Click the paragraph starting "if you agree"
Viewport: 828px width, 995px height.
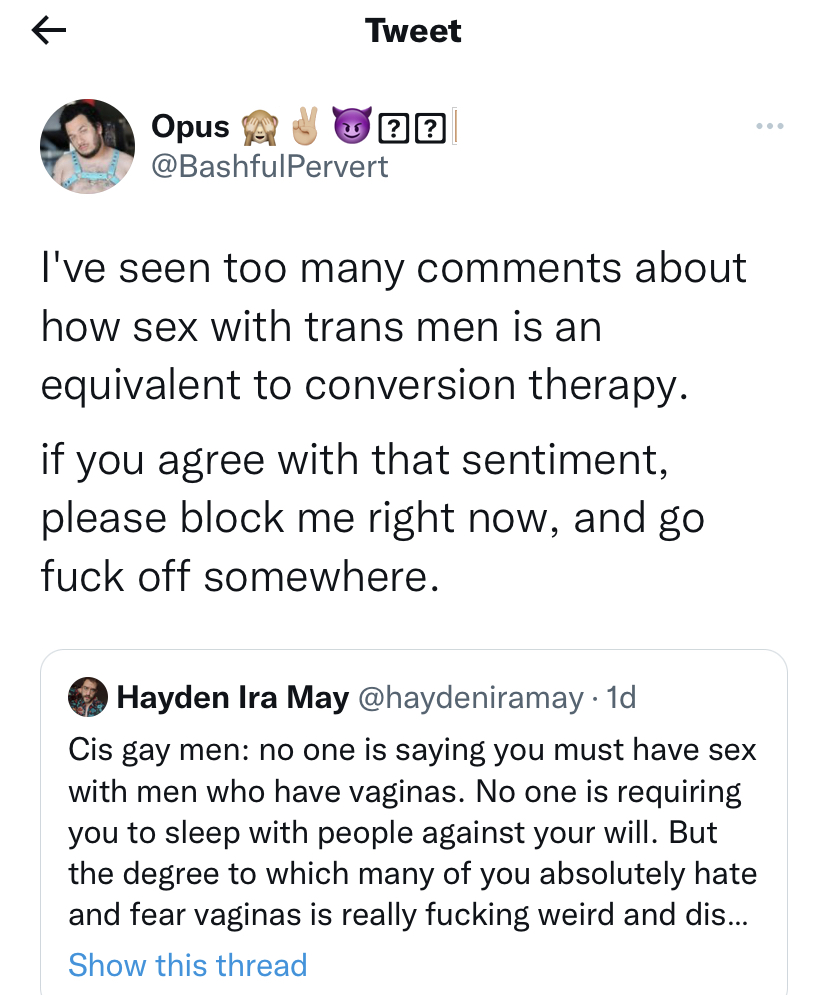click(x=372, y=518)
